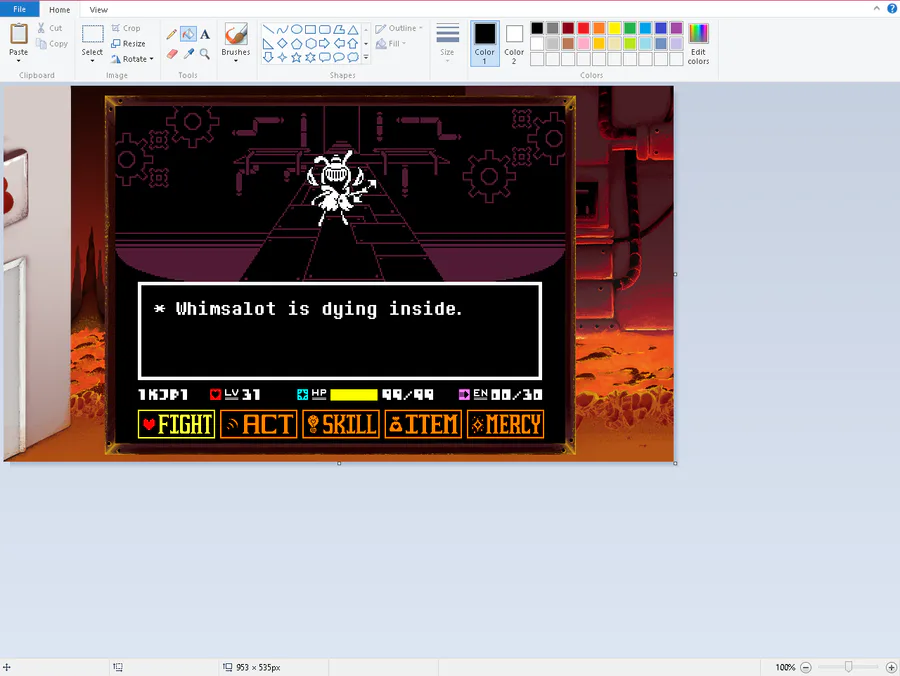Choose the Rounded rectangle shape
The image size is (900, 676).
tap(325, 29)
